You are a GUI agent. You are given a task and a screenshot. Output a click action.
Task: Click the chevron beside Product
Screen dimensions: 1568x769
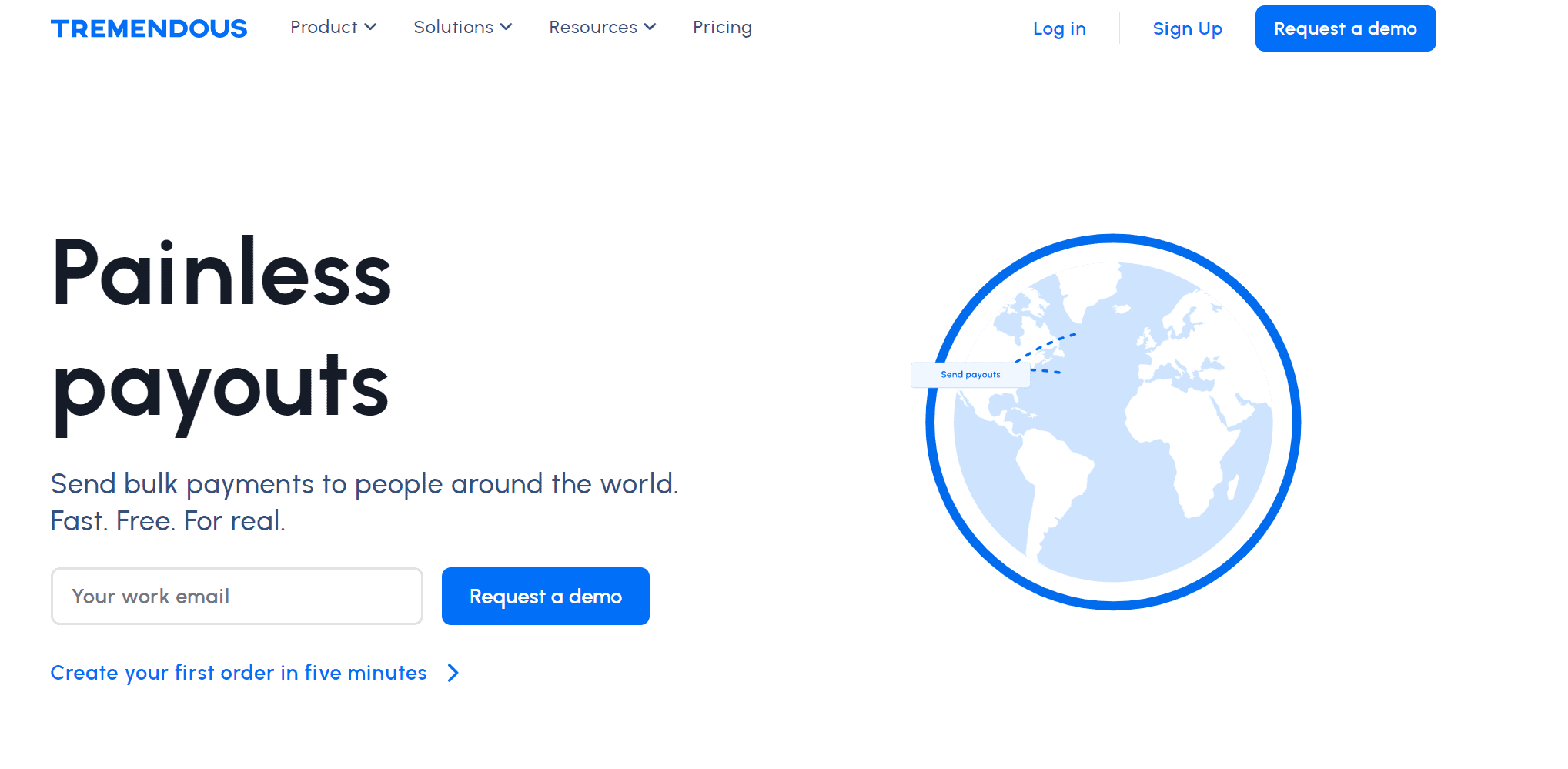tap(371, 28)
